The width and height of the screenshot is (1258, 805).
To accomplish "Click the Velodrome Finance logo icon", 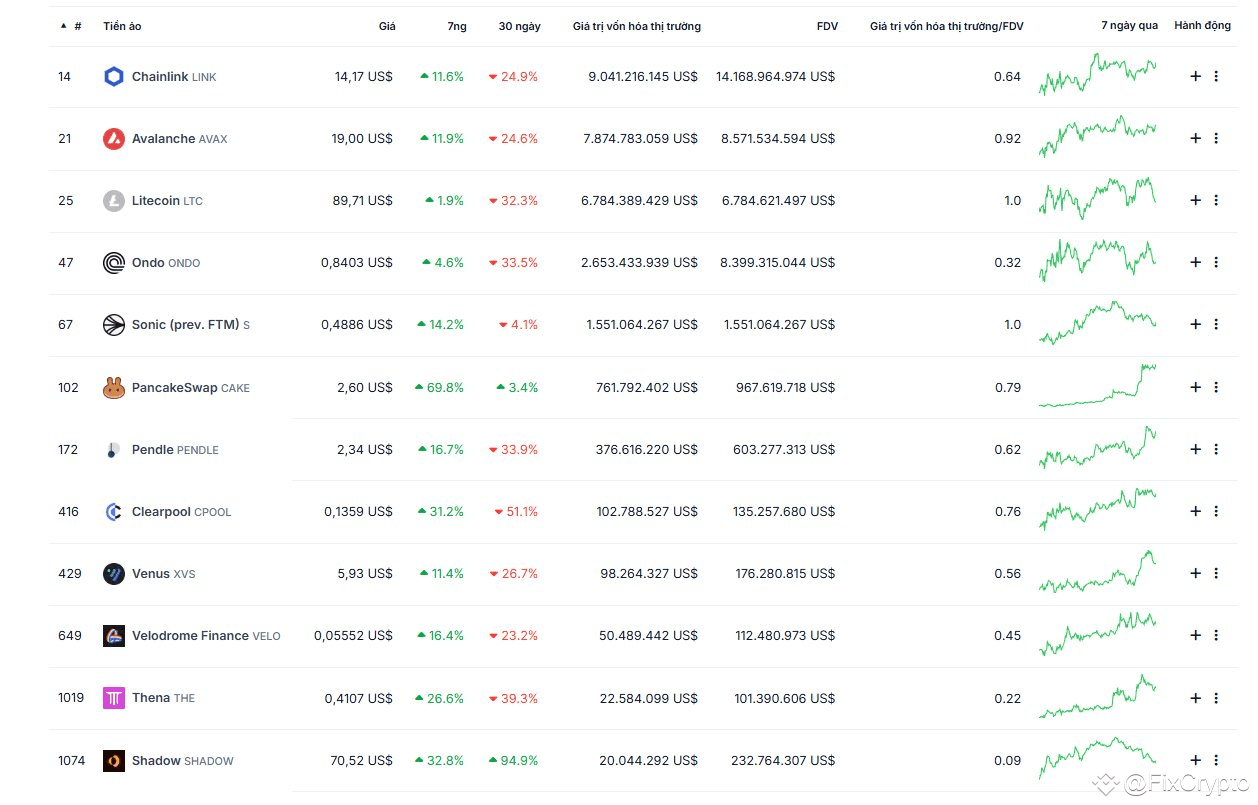I will pyautogui.click(x=113, y=635).
